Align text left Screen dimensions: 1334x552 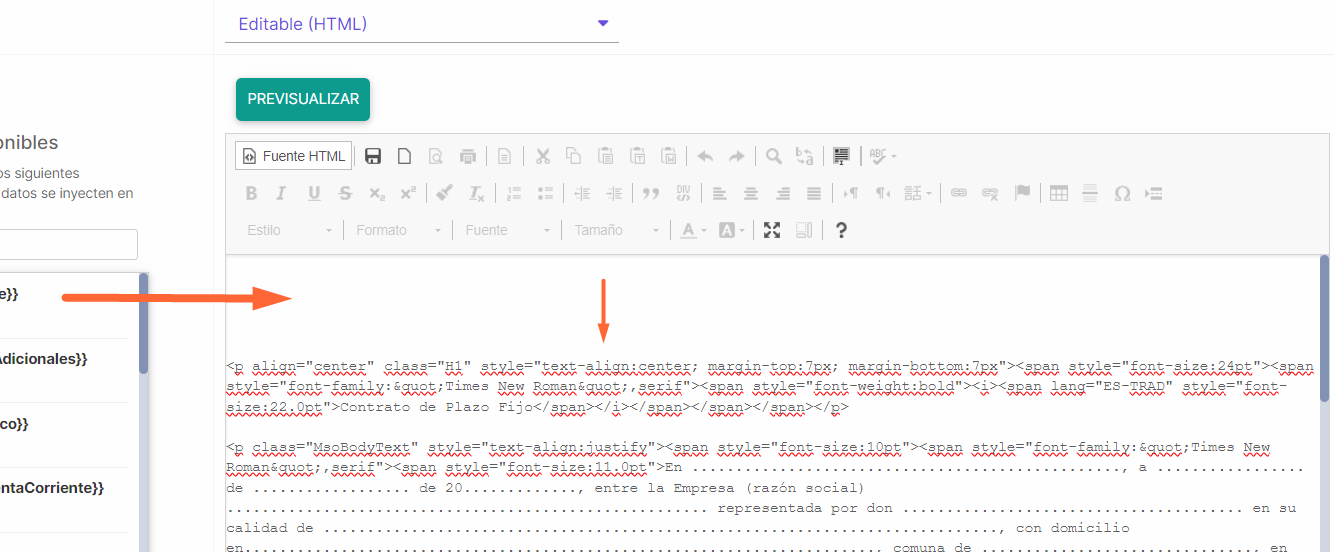coord(720,193)
